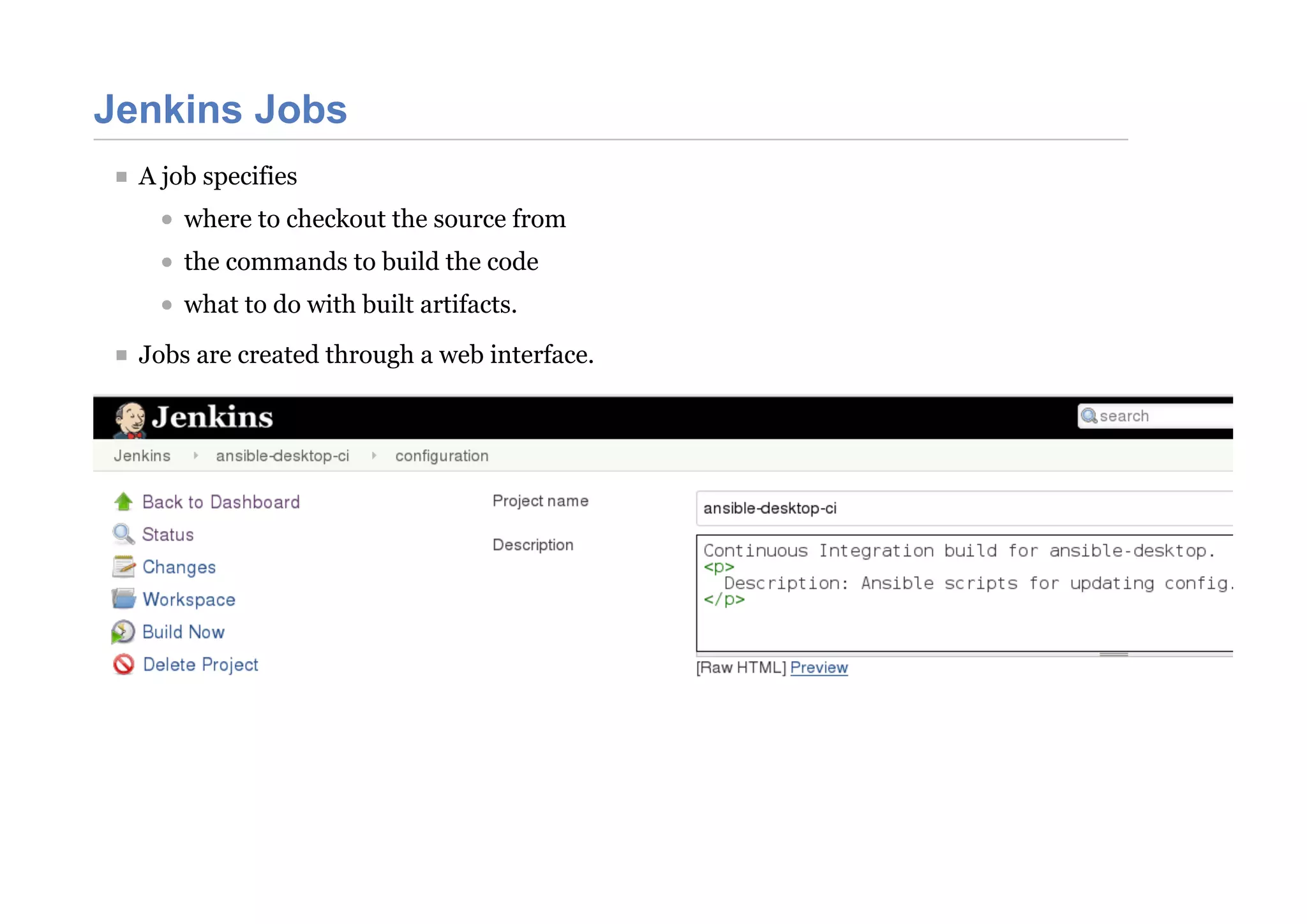Click 'Jobs are created through a web interface.'
This screenshot has width=1307, height=924.
pos(366,355)
